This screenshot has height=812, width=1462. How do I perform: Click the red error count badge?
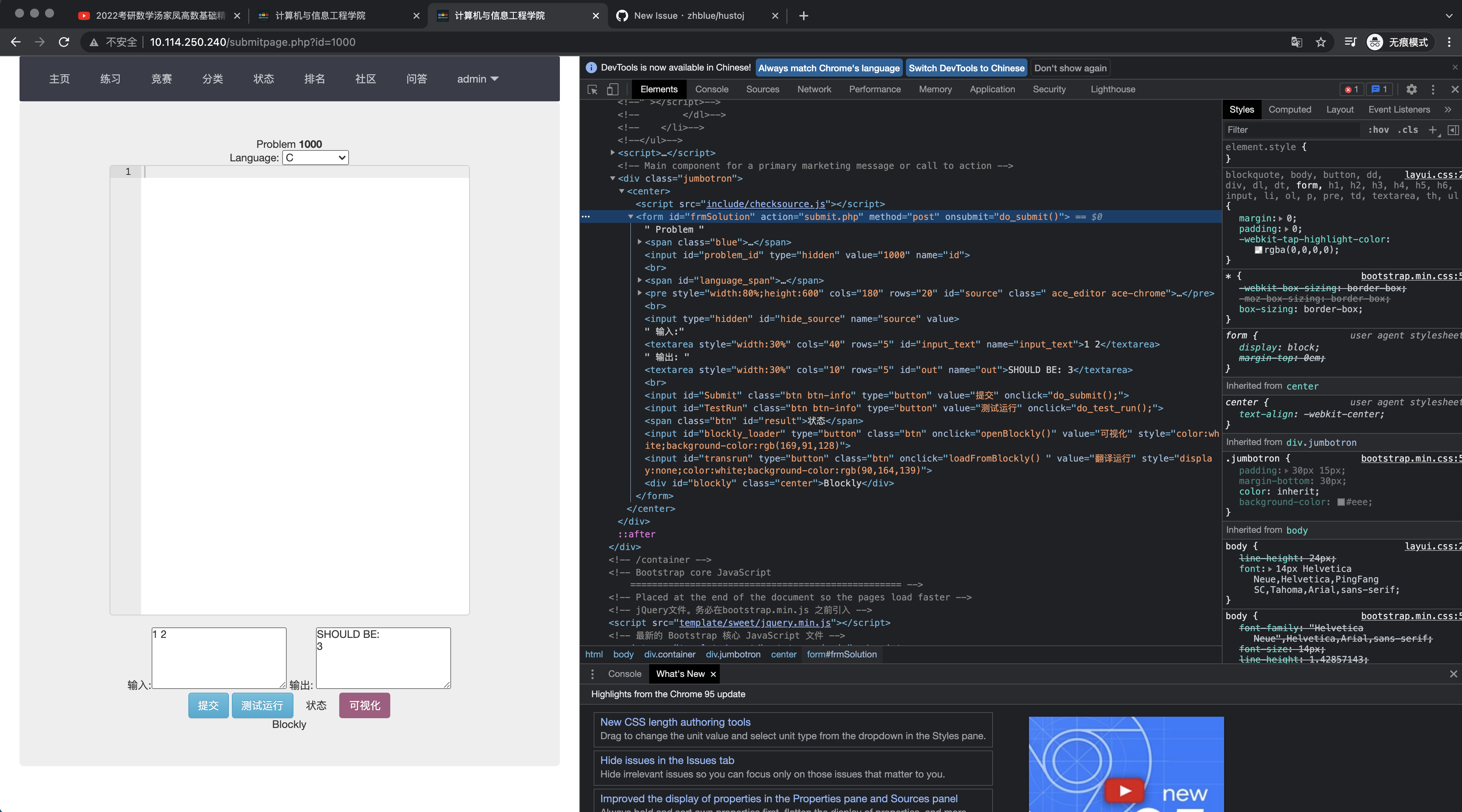point(1351,89)
